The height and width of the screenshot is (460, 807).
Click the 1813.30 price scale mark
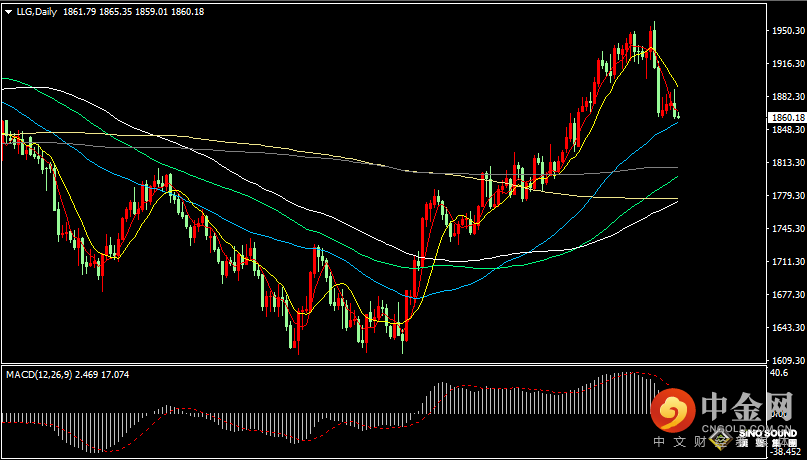[786, 163]
